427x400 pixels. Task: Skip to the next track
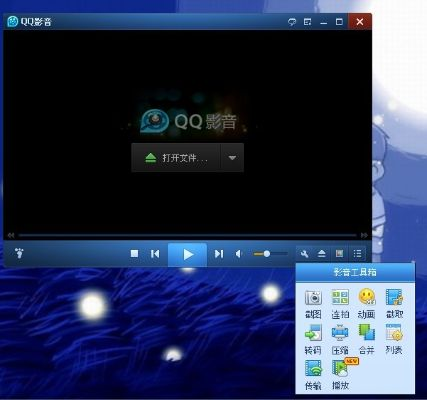pyautogui.click(x=219, y=254)
